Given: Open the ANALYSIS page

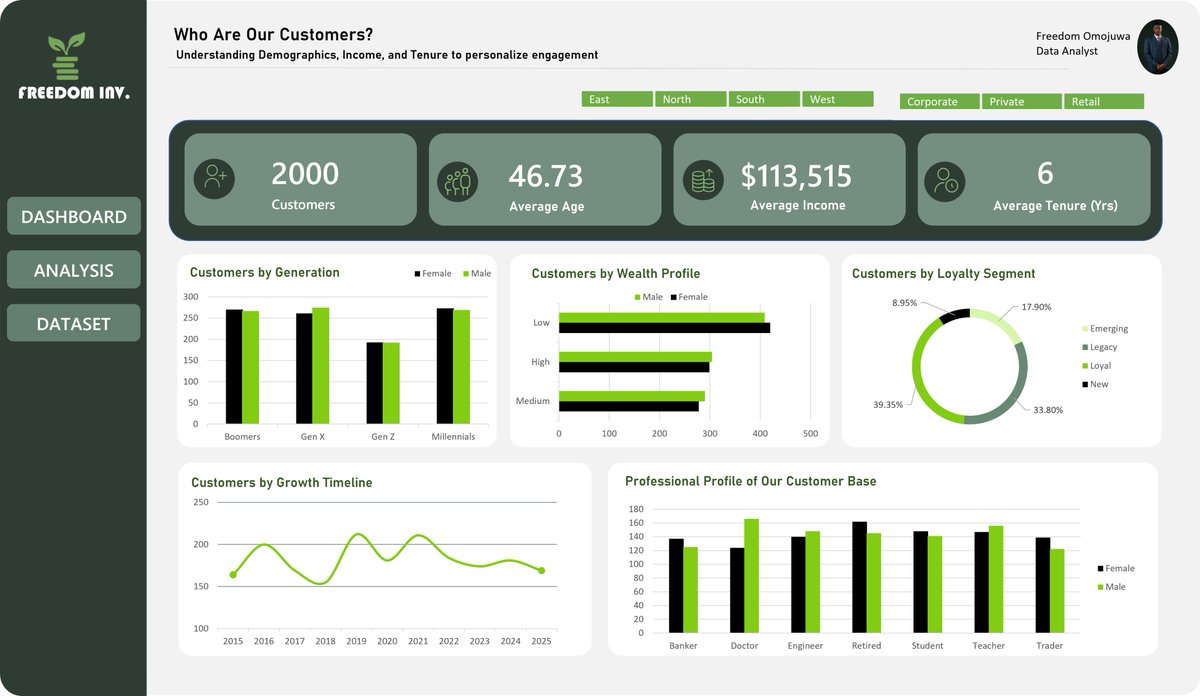Looking at the screenshot, I should 74,270.
